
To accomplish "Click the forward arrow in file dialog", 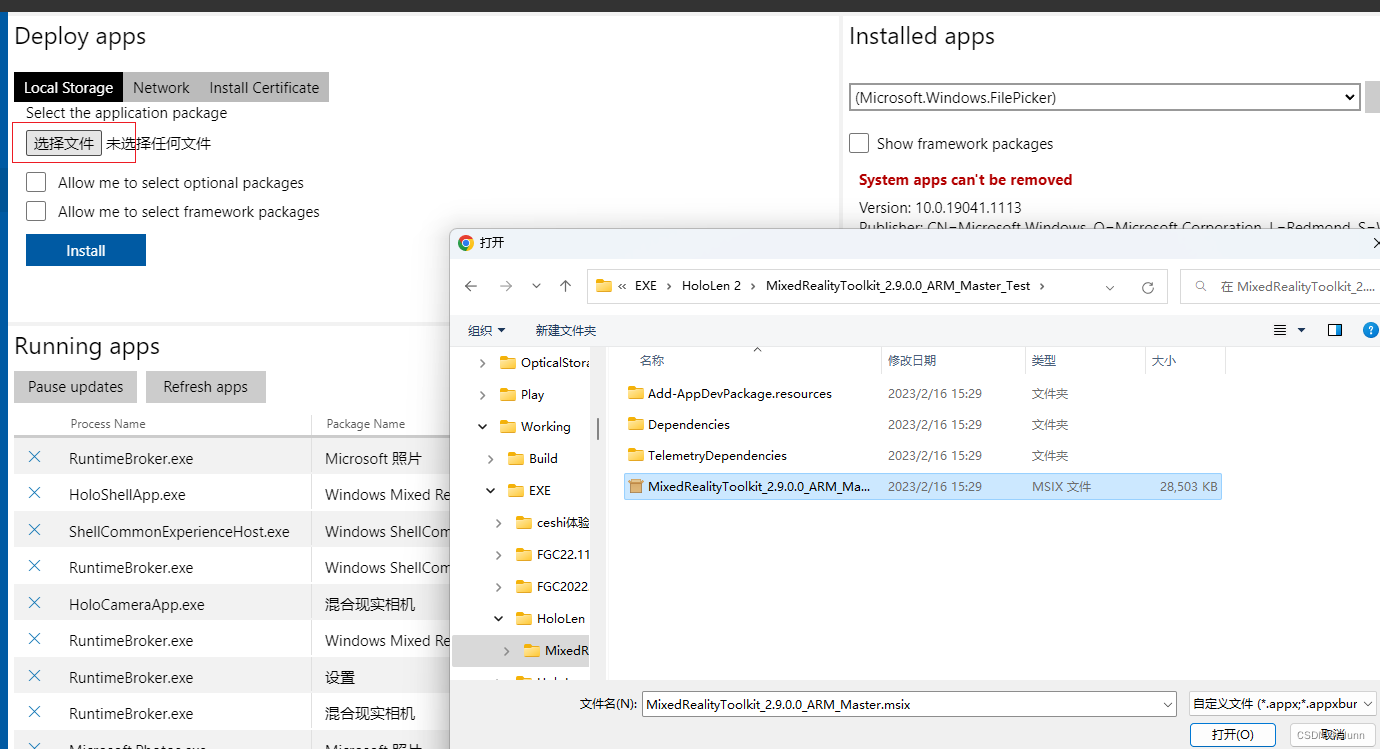I will point(505,286).
